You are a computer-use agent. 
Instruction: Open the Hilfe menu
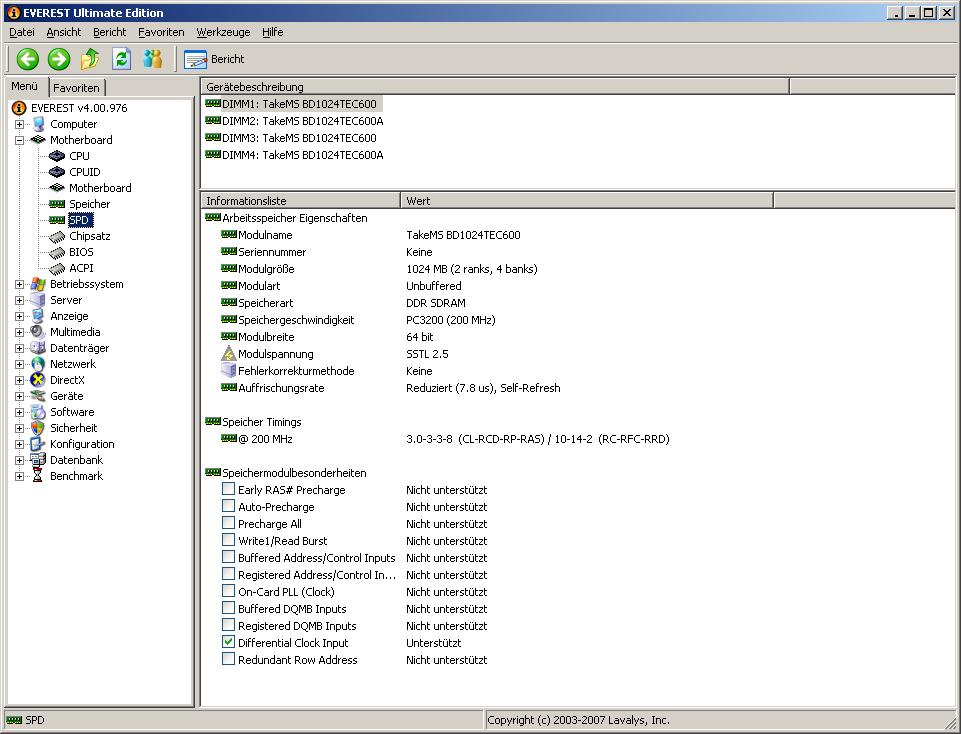pyautogui.click(x=273, y=32)
